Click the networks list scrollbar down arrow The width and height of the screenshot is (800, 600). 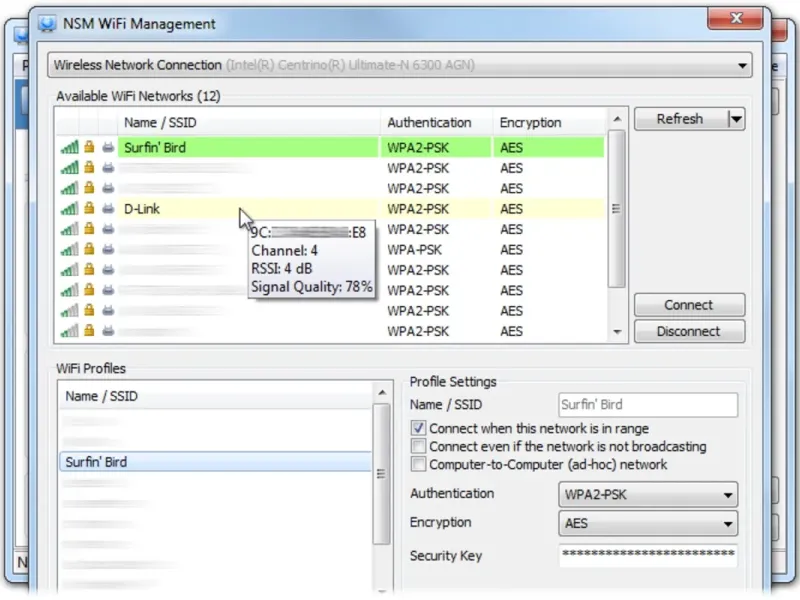tap(617, 332)
